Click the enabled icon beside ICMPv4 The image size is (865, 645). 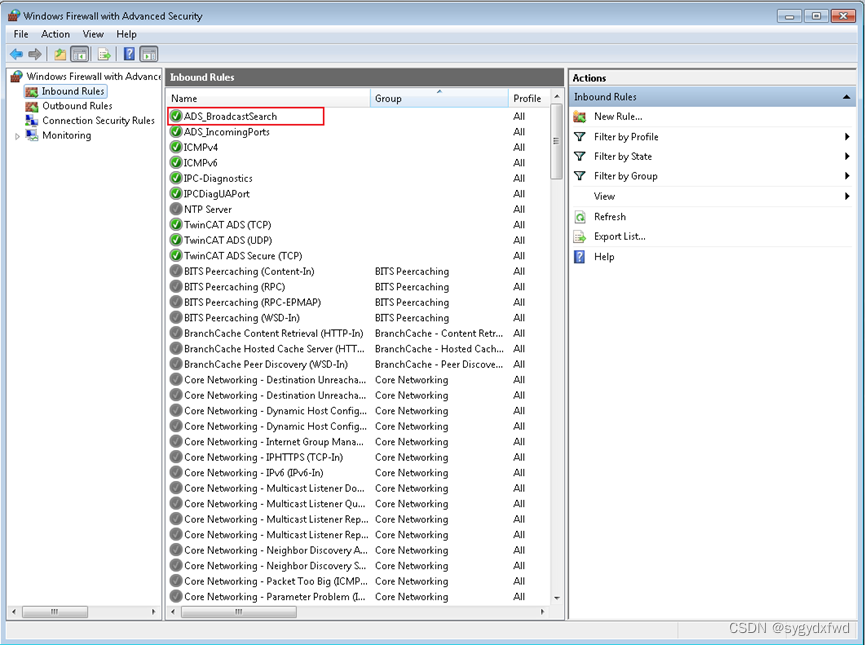[176, 147]
